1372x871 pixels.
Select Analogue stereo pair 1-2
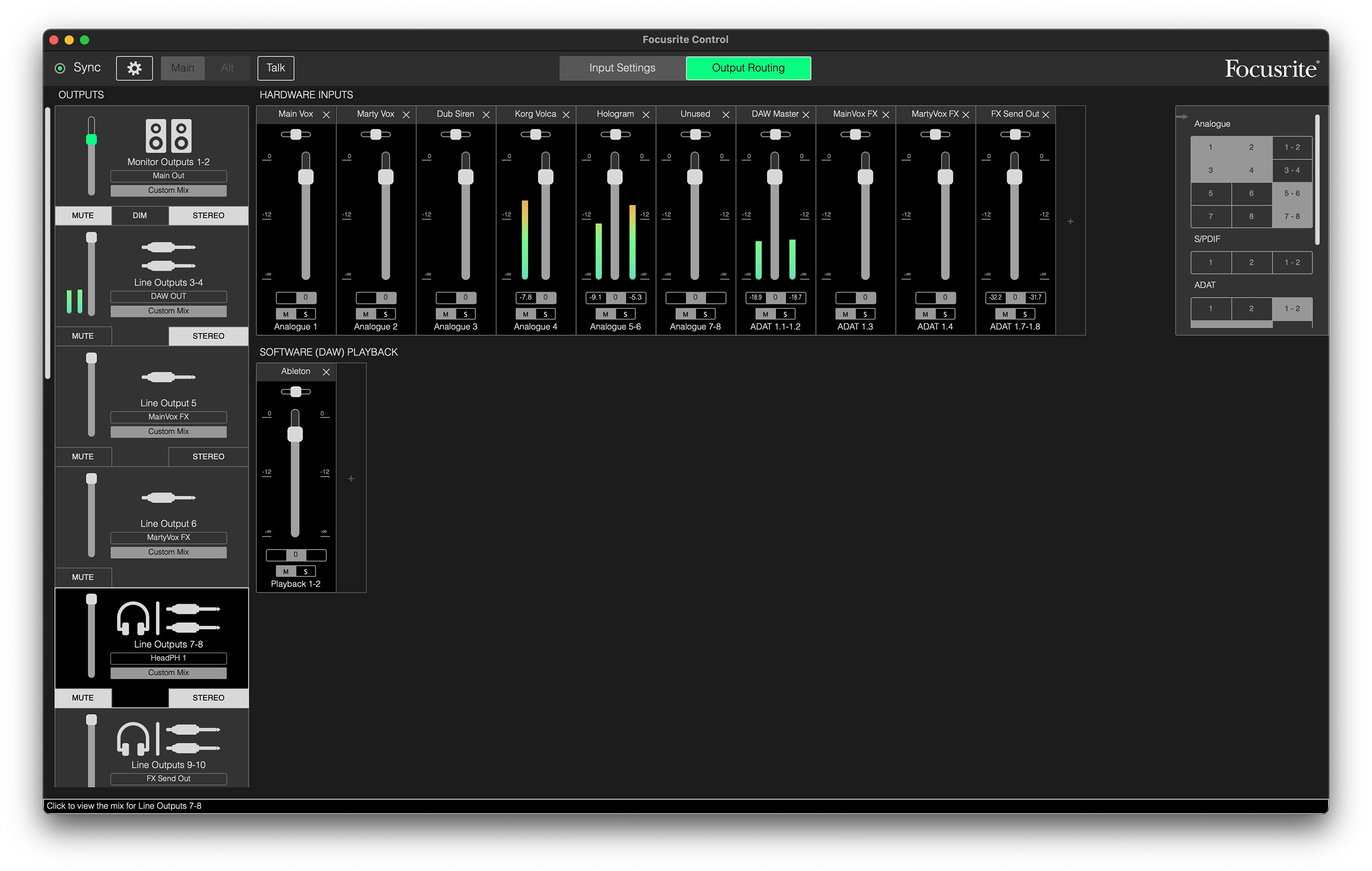tap(1292, 147)
